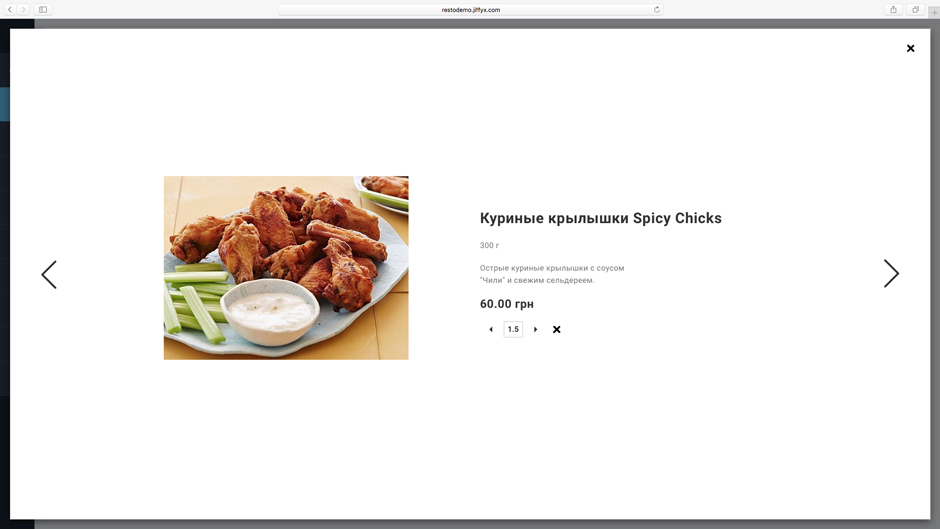The width and height of the screenshot is (940, 529).
Task: Show all tabs overview in Safari
Action: tap(915, 10)
